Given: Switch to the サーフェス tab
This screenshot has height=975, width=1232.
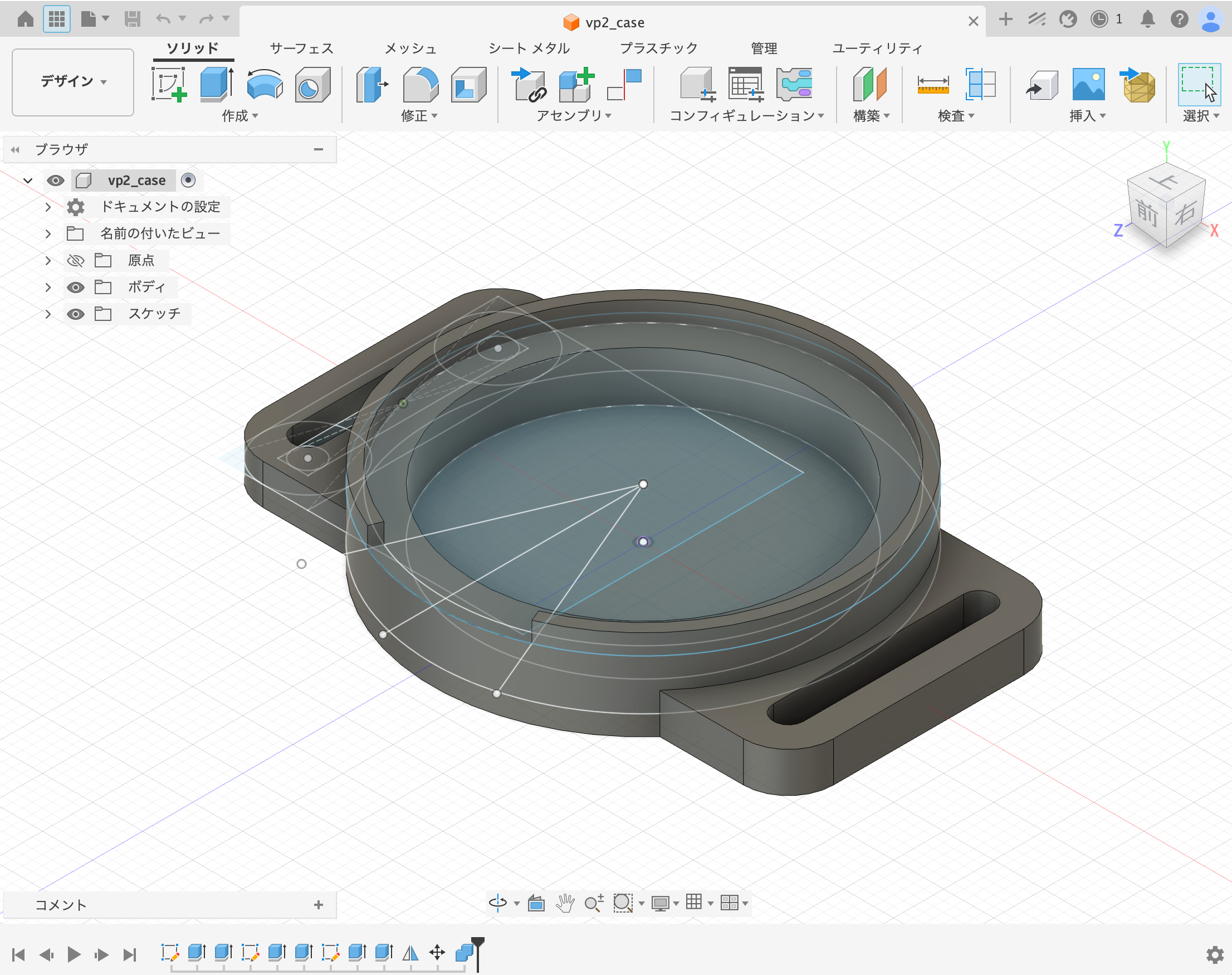Looking at the screenshot, I should (301, 48).
